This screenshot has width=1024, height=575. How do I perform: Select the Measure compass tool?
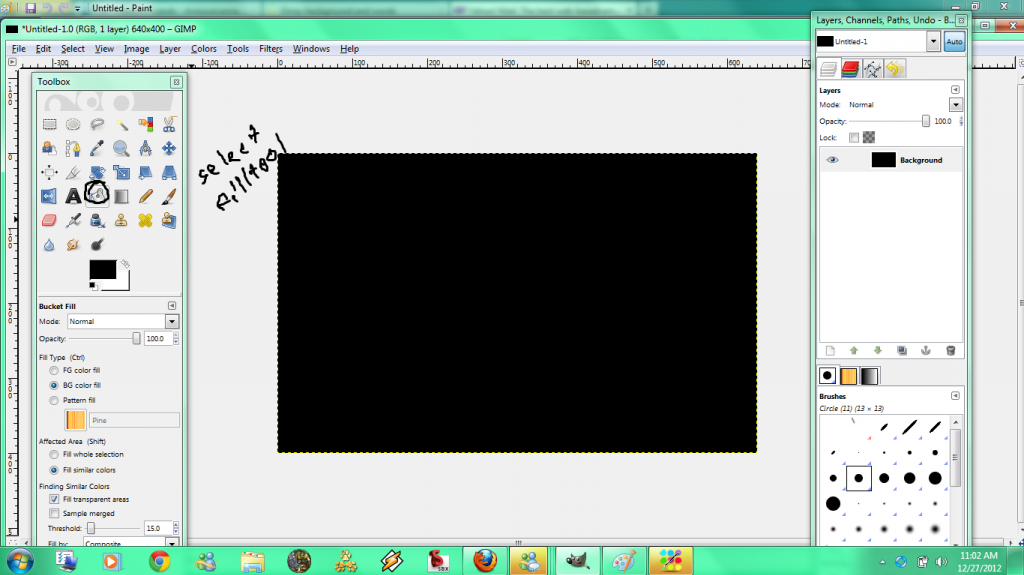(x=145, y=148)
